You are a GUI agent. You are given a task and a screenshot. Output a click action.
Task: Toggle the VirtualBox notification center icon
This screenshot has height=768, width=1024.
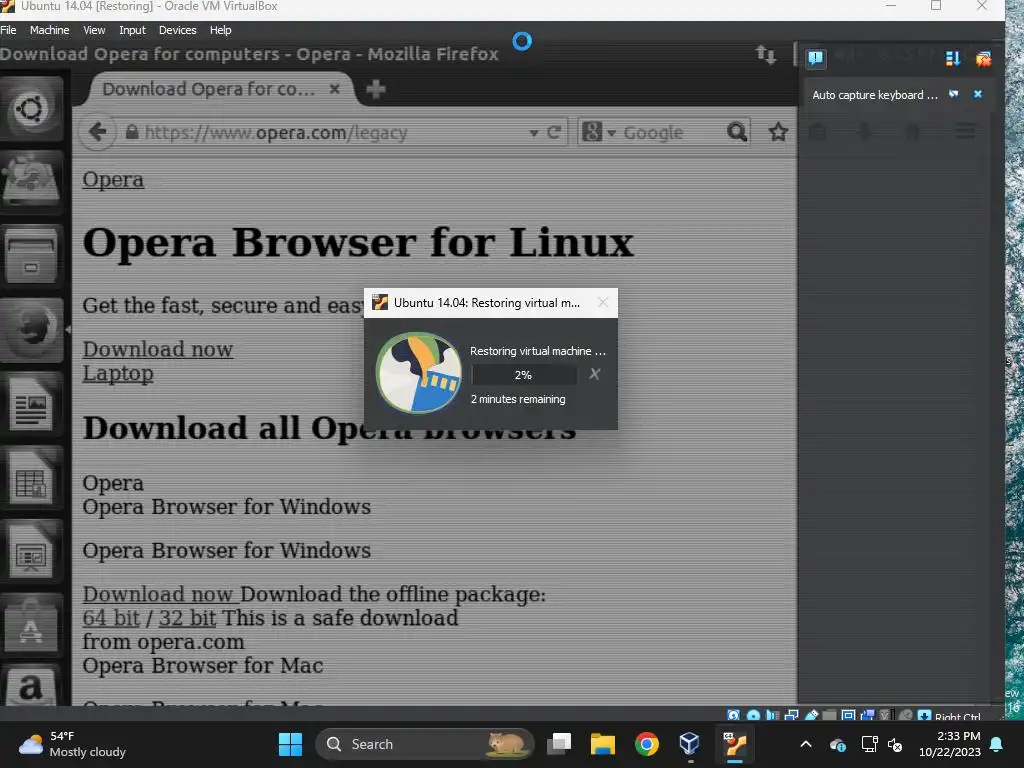(815, 59)
